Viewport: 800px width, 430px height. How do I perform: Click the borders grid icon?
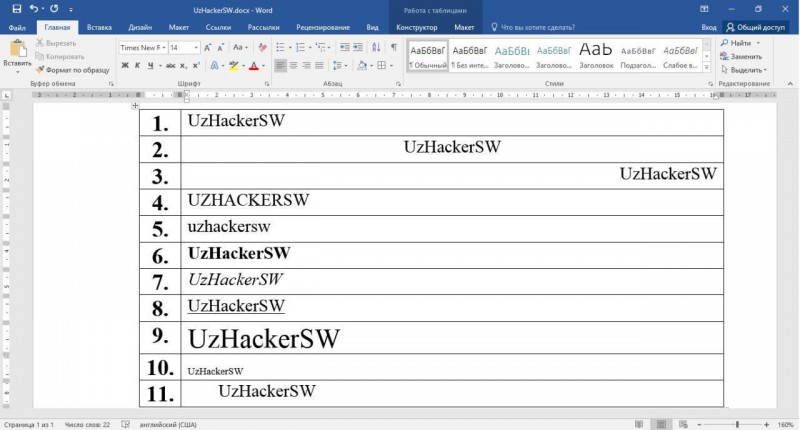(382, 65)
